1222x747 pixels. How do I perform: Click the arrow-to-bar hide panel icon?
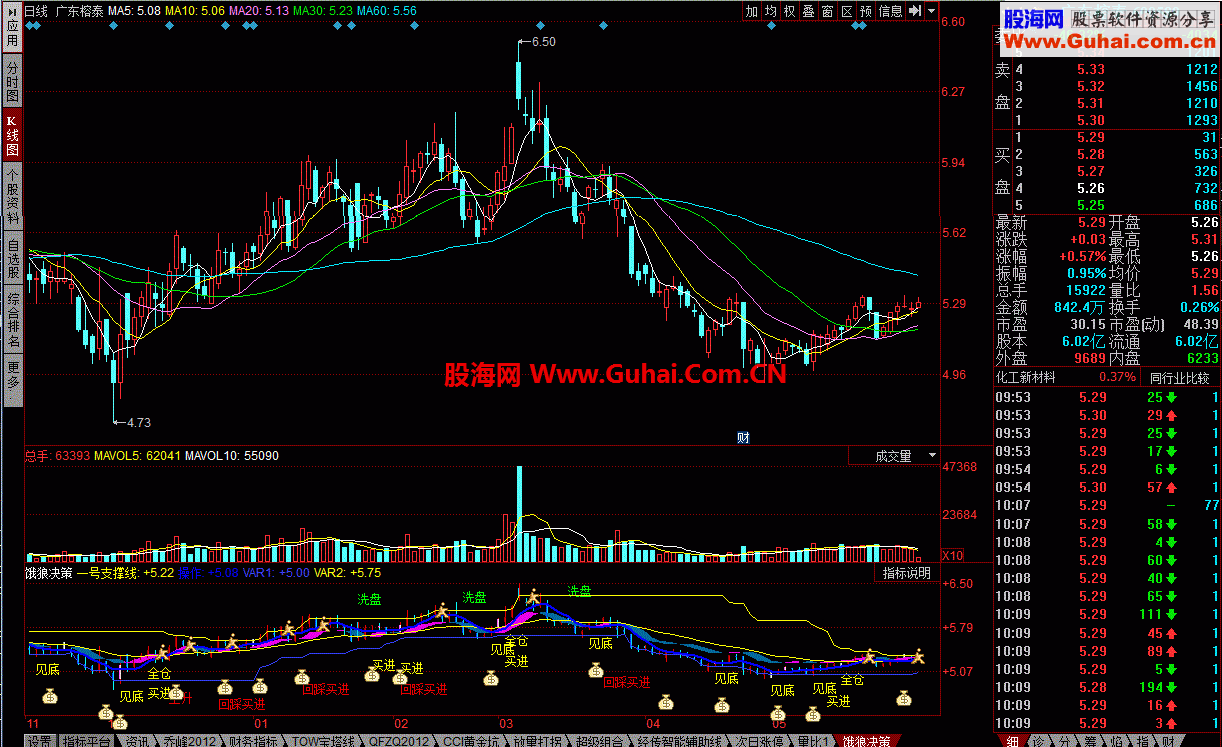pyautogui.click(x=914, y=11)
